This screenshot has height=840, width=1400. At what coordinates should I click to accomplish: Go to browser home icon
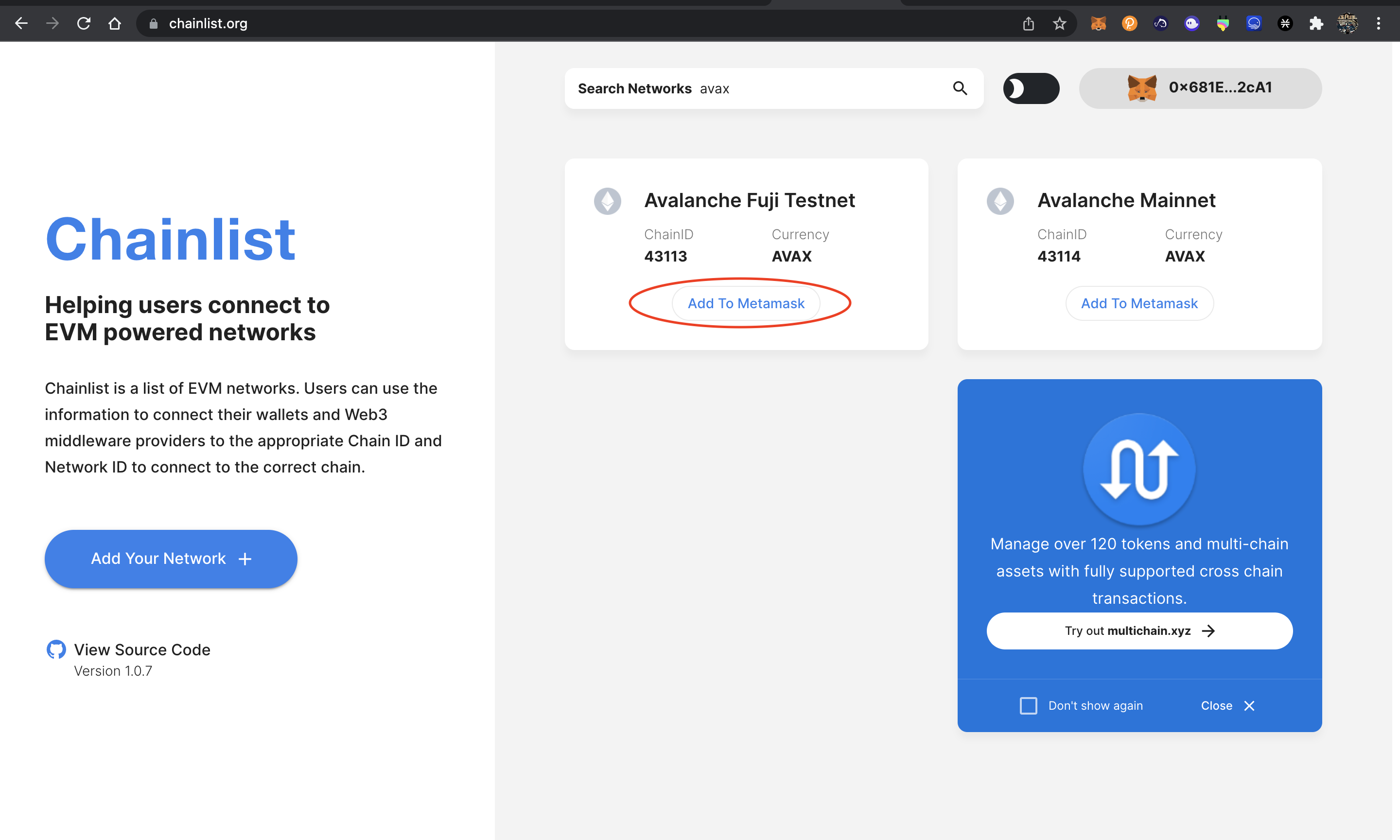click(115, 23)
